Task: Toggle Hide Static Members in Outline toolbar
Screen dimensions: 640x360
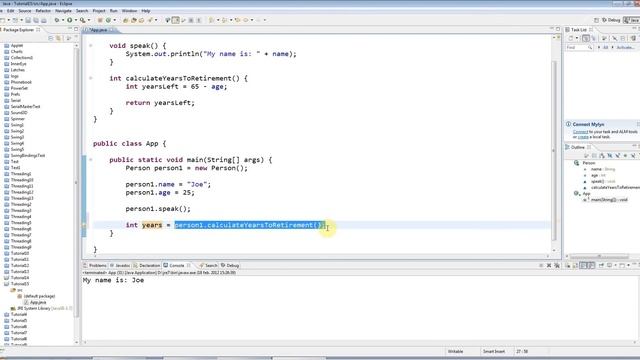Action: (x=617, y=156)
